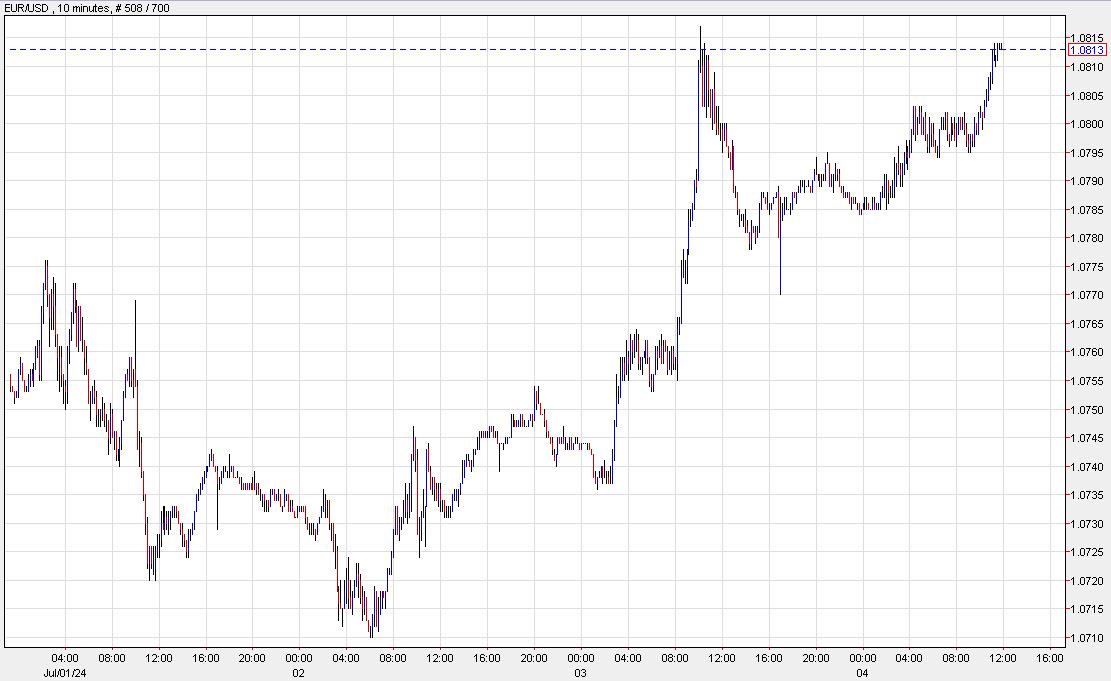1111x681 pixels.
Task: Select the 03 session date label
Action: [578, 672]
